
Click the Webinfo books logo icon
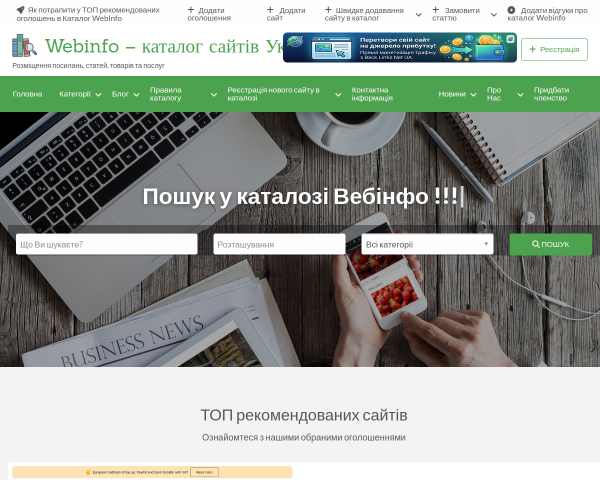[x=24, y=46]
